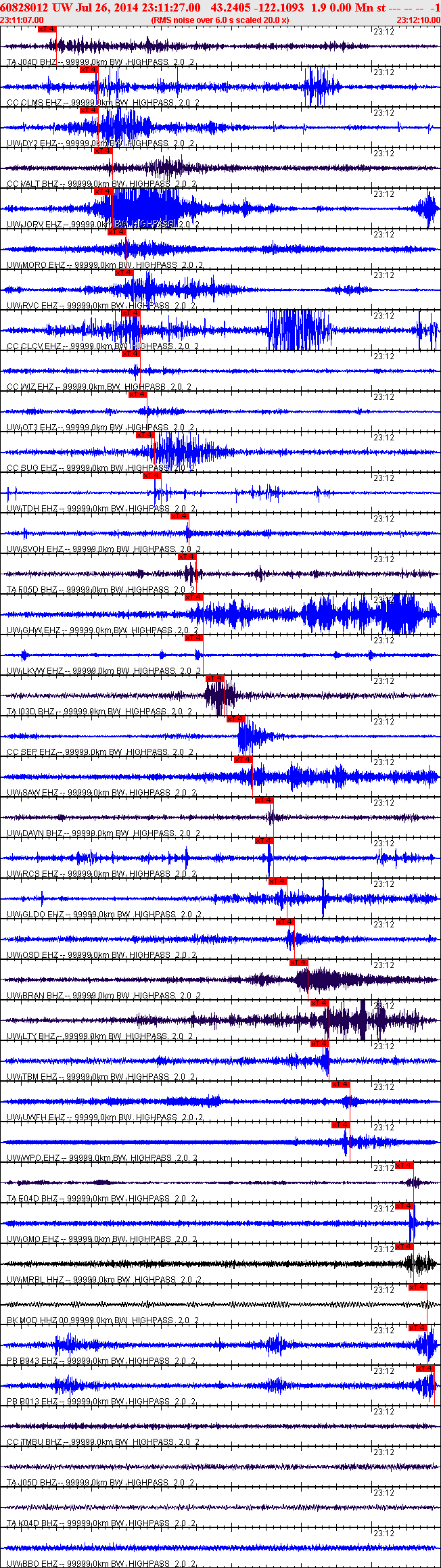Image resolution: width=441 pixels, height=1568 pixels.
Task: Click the start time 23:11:07.00
Action: pyautogui.click(x=22, y=20)
